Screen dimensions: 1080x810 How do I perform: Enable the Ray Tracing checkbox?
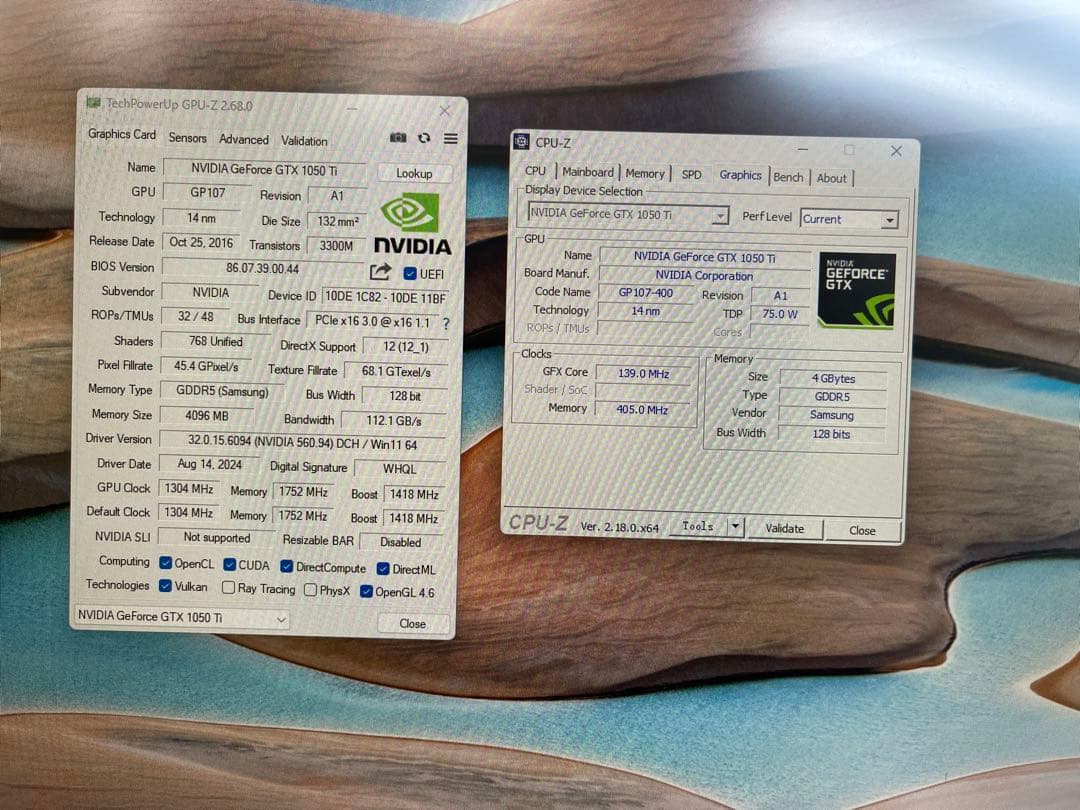229,589
